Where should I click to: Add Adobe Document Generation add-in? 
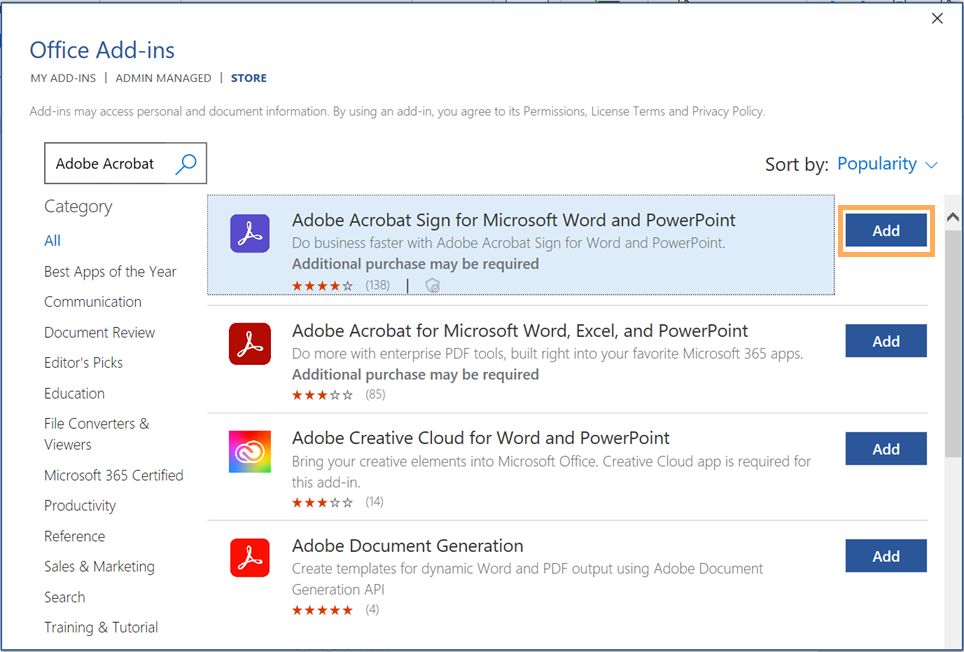coord(886,556)
